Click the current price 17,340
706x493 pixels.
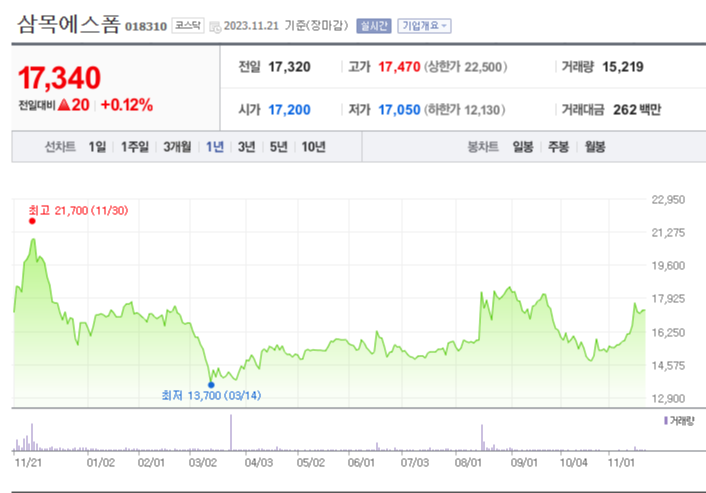click(59, 78)
